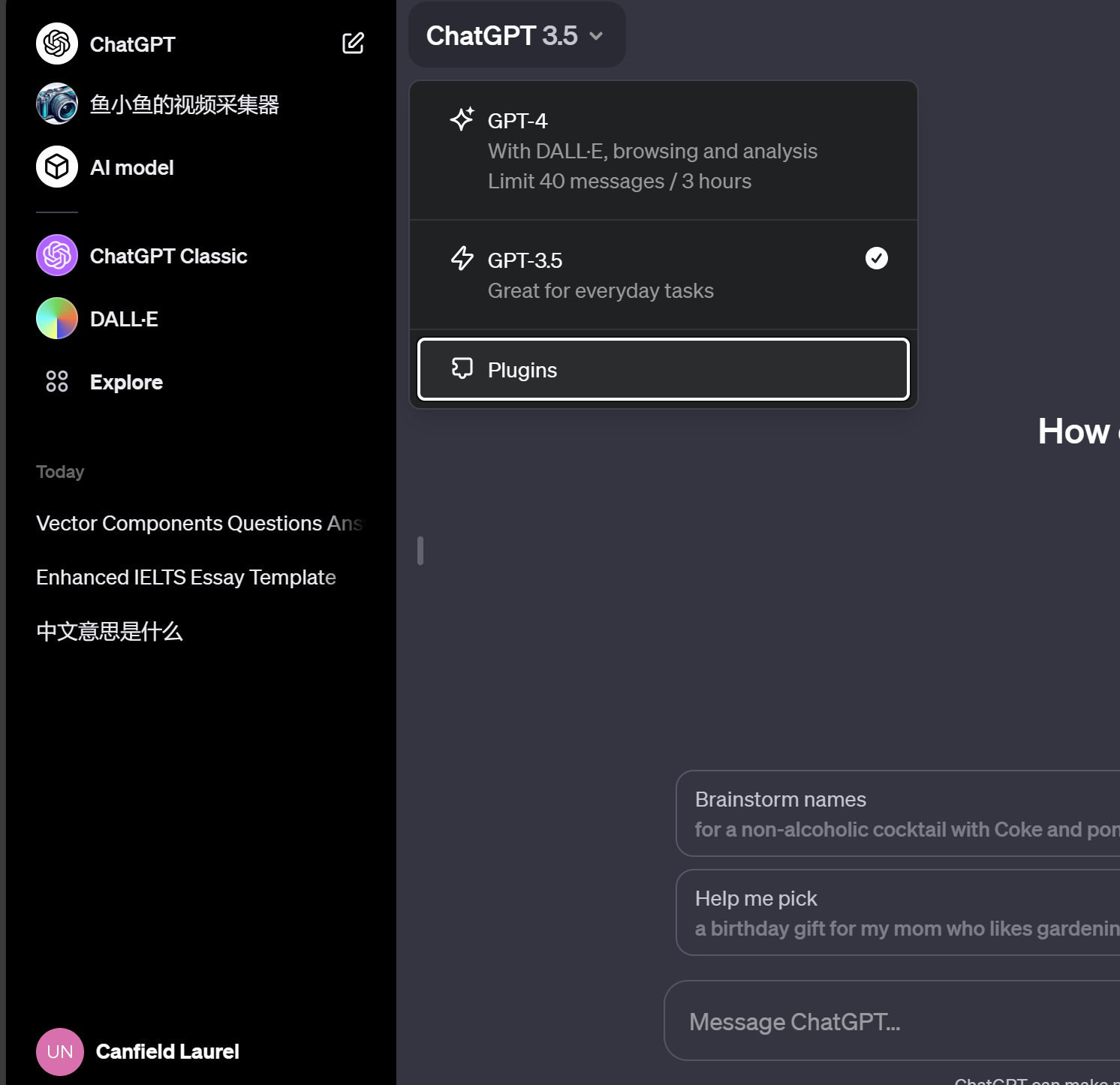Open the 鱼小鱼的视频采集器 GPT

click(200, 104)
